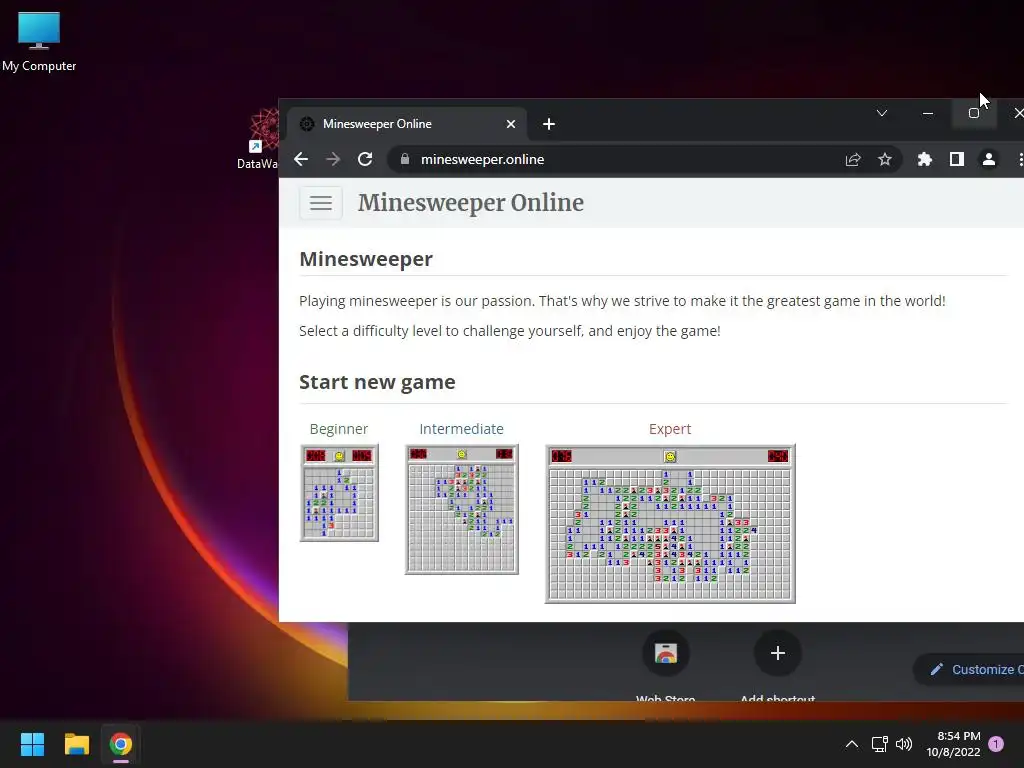Select the Minesweeper Online tab
The height and width of the screenshot is (768, 1024).
pyautogui.click(x=406, y=124)
